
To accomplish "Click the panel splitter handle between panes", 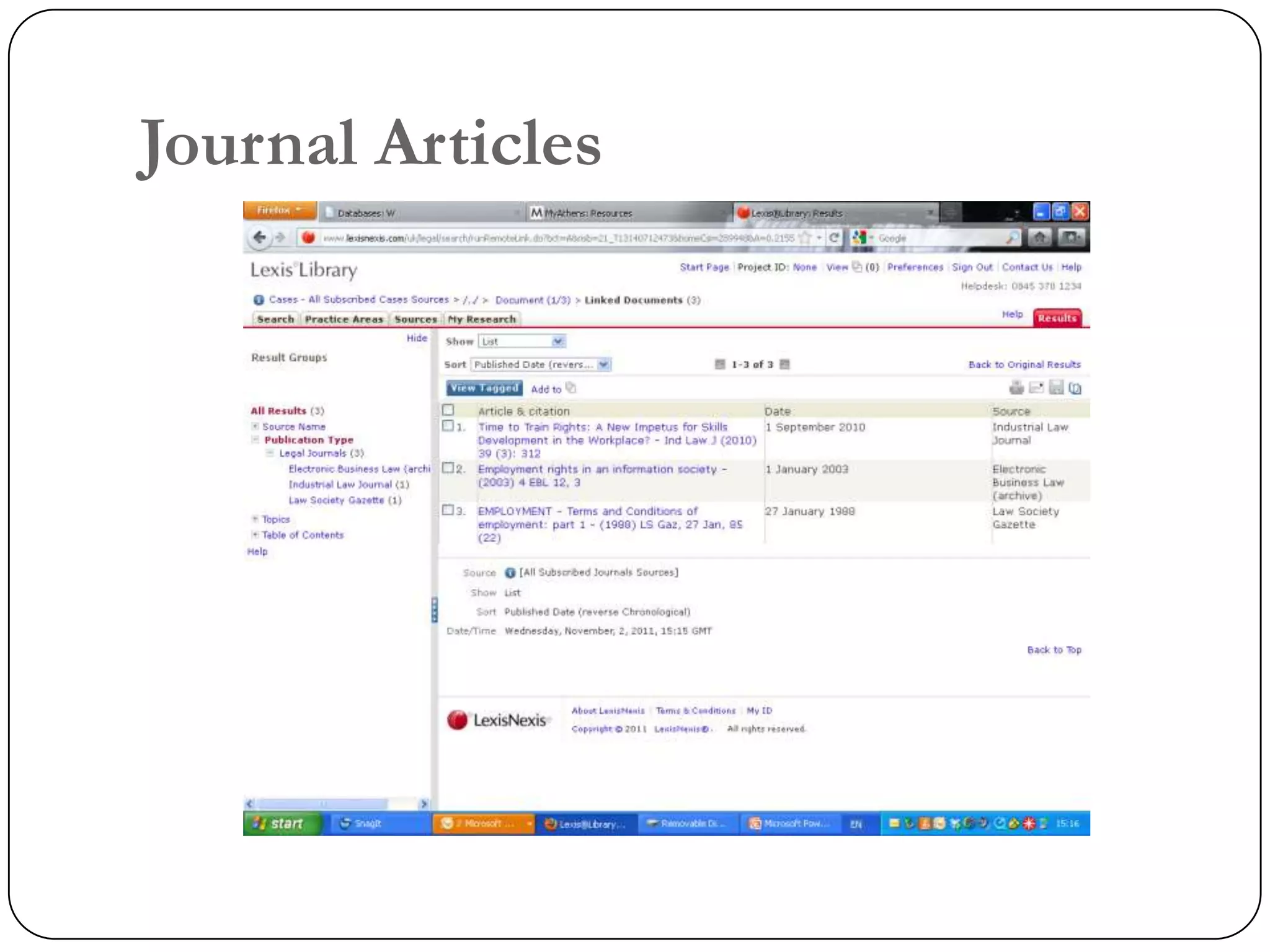I will pyautogui.click(x=434, y=610).
